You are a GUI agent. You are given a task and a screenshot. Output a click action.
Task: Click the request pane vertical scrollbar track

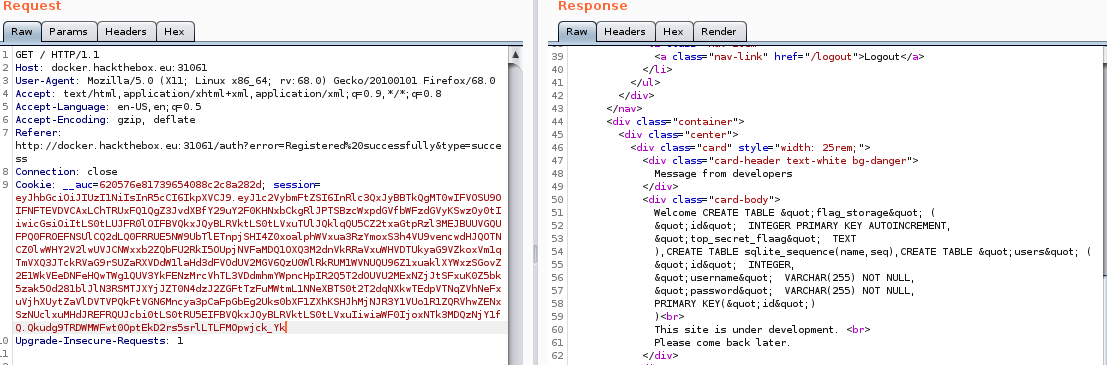point(517,212)
